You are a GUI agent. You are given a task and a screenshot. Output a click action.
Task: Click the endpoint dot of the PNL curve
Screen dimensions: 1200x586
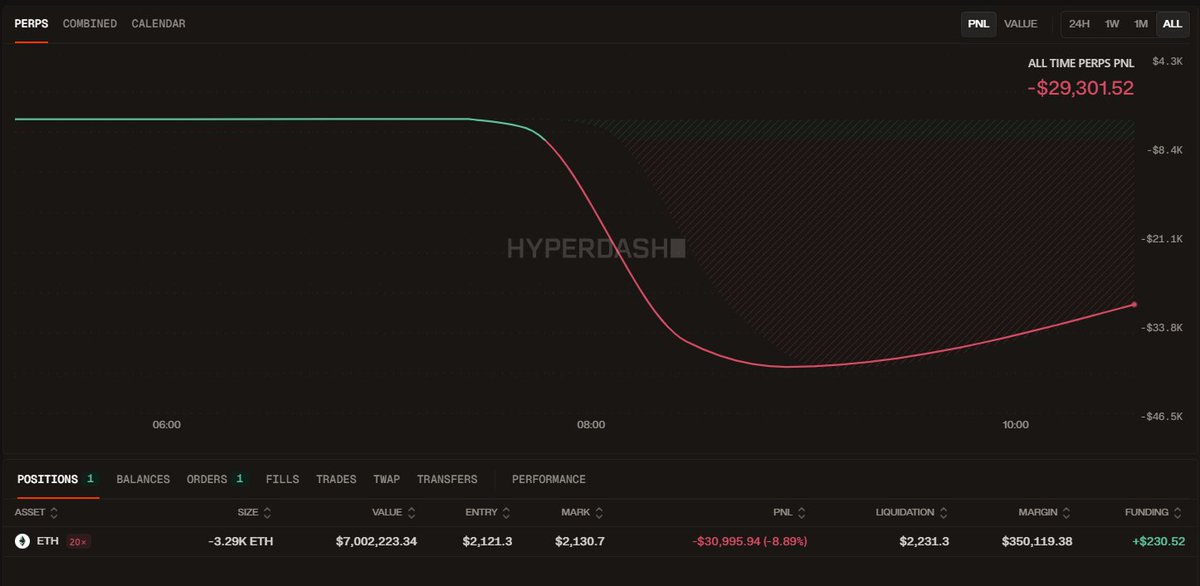(x=1133, y=304)
